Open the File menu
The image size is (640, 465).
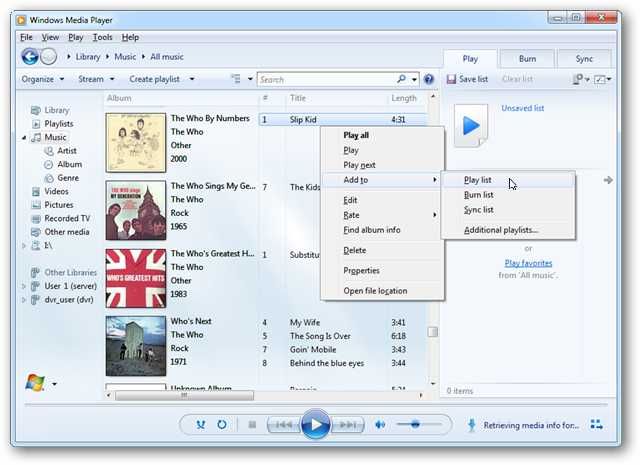[26, 37]
